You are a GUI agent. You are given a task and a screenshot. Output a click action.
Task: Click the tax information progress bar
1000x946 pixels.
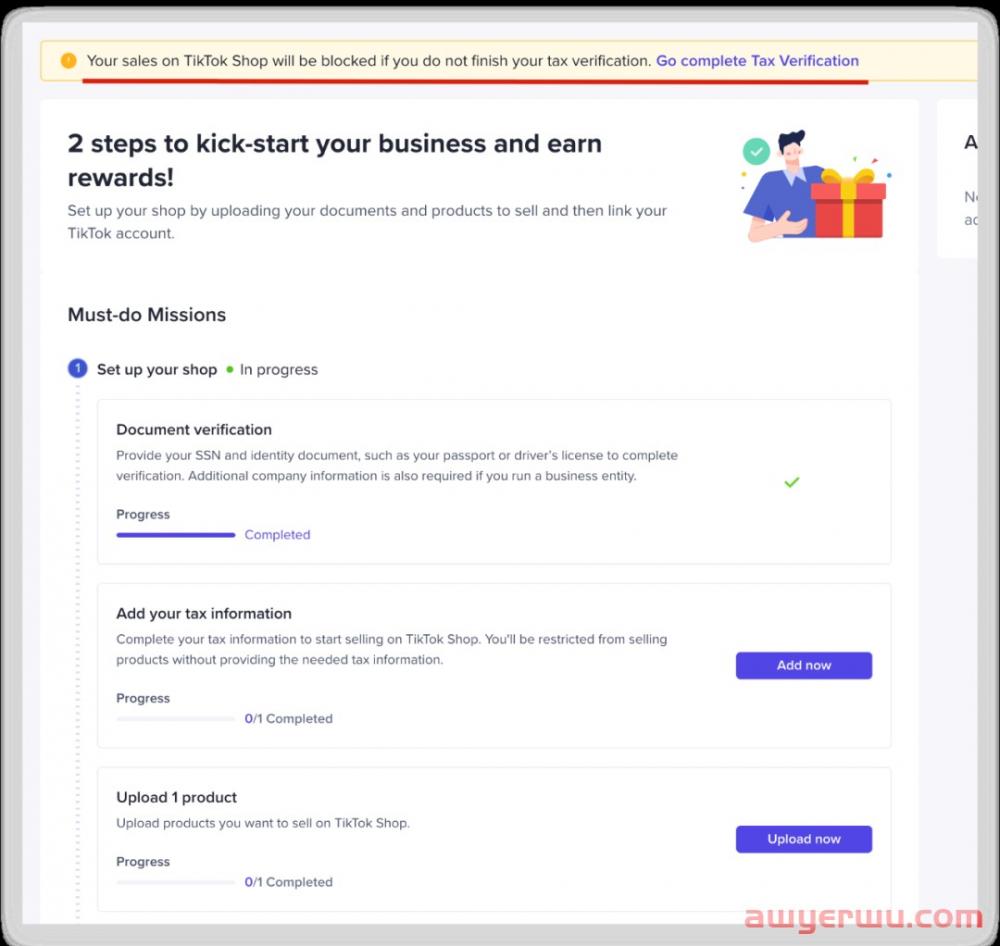point(176,719)
